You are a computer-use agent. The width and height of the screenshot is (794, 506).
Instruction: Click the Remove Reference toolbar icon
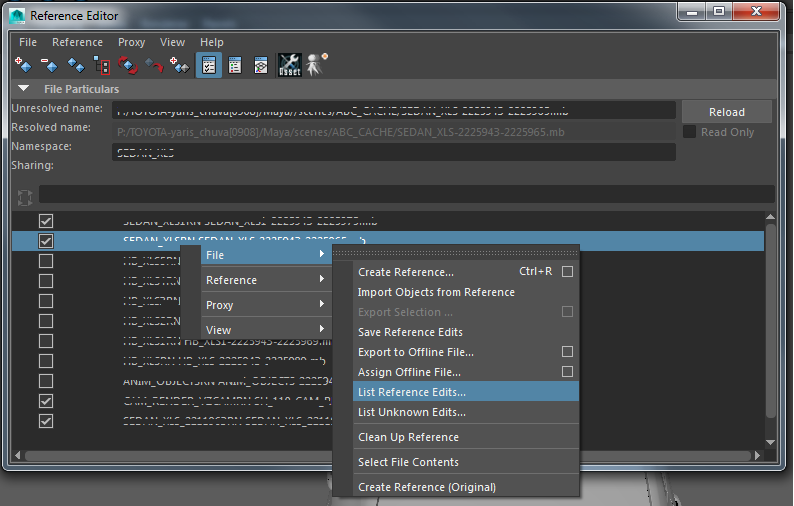point(49,66)
